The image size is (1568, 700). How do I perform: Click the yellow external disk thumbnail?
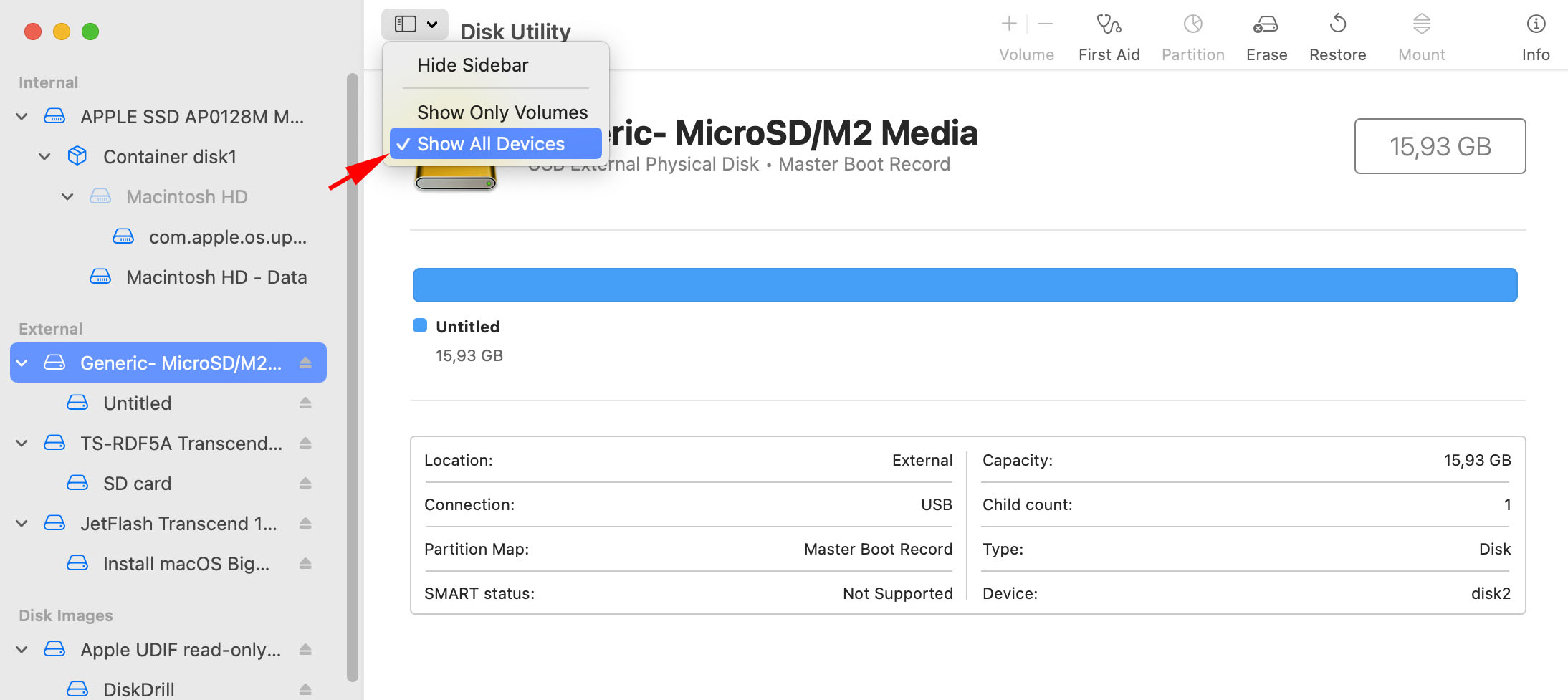[x=456, y=177]
